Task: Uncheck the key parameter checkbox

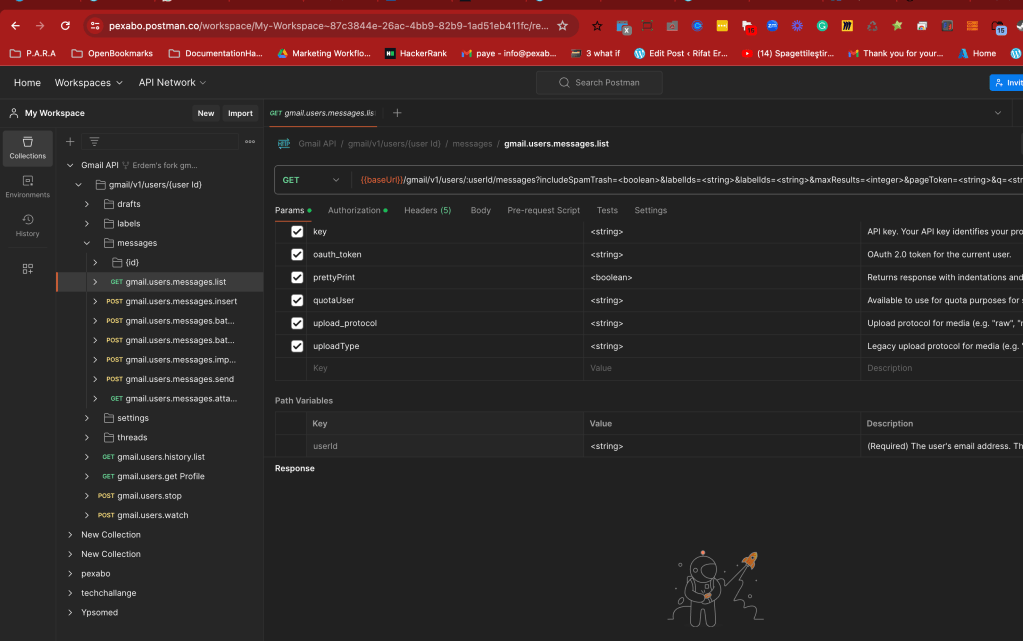Action: click(297, 232)
